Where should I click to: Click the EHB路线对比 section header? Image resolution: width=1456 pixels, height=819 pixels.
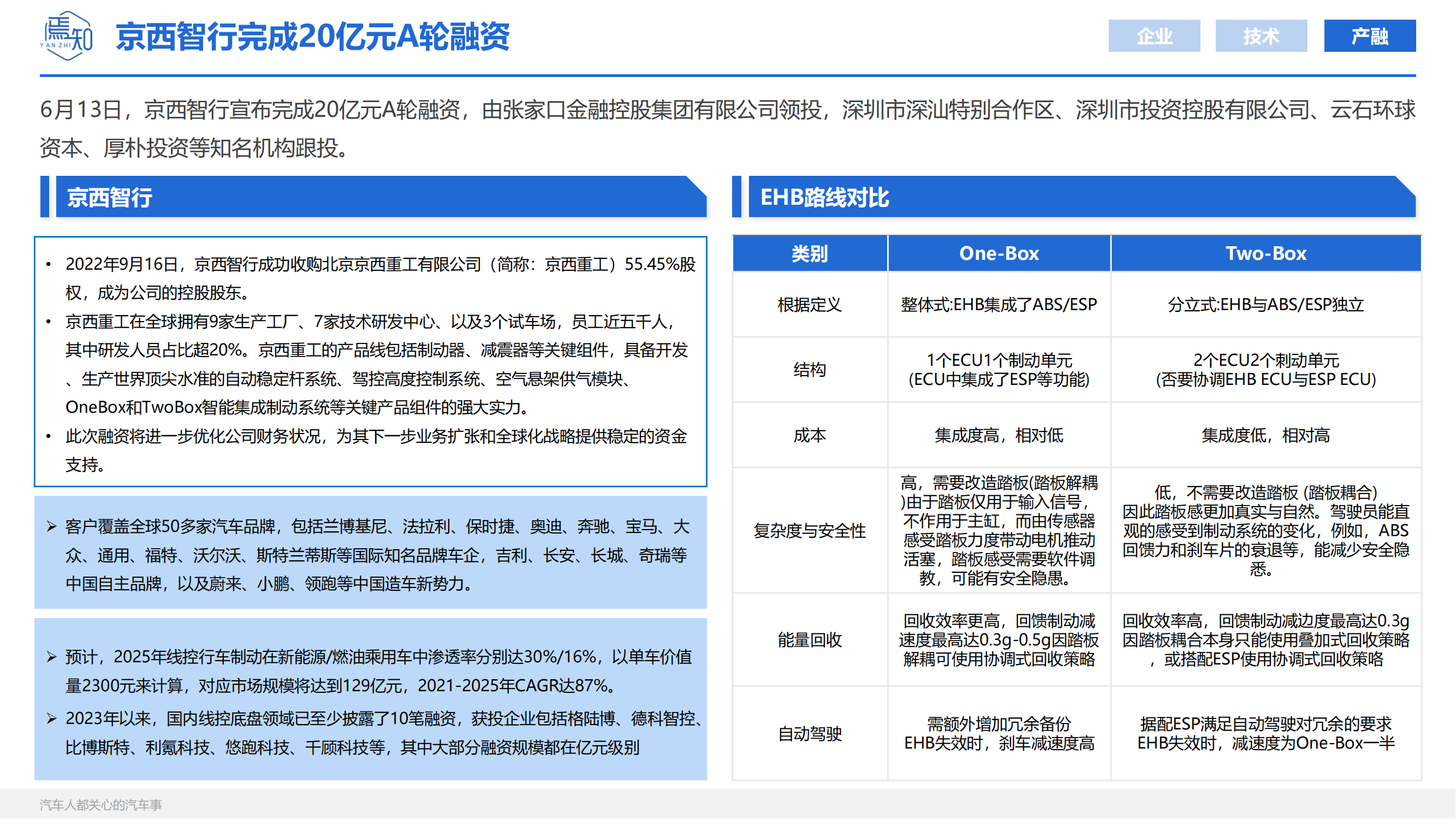pyautogui.click(x=1082, y=197)
